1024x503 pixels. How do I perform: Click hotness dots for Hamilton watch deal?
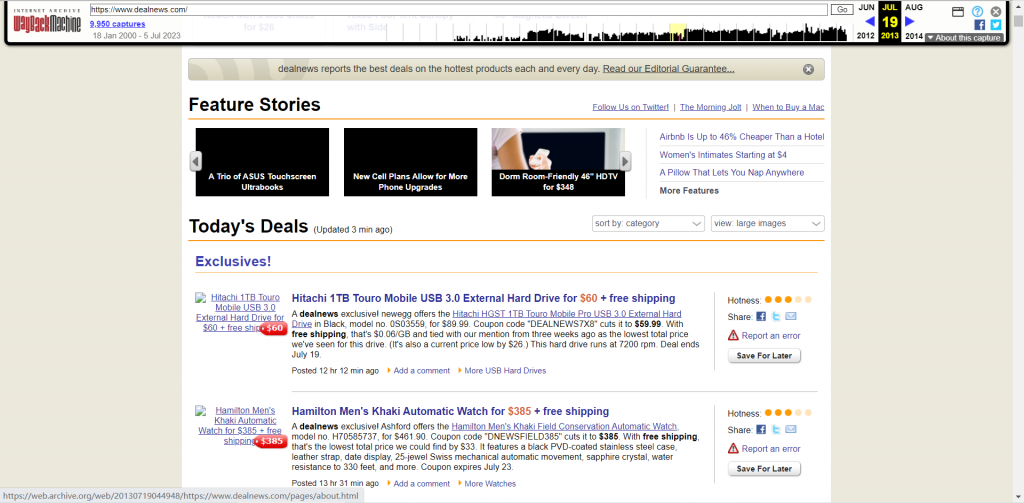click(788, 413)
